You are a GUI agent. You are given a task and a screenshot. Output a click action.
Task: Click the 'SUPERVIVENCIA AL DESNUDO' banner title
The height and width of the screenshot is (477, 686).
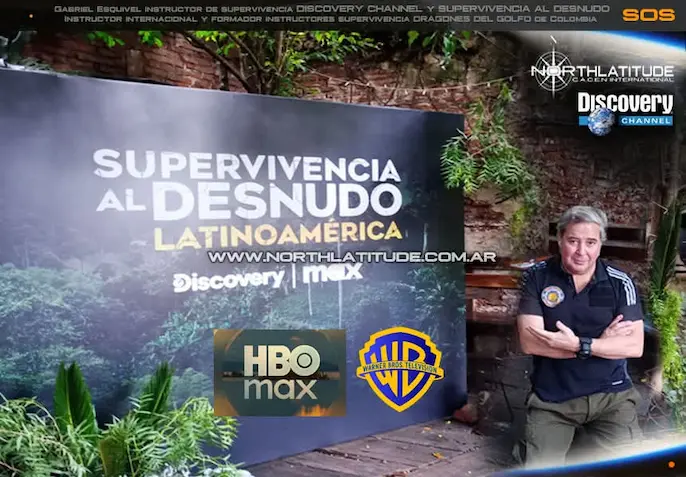(248, 184)
